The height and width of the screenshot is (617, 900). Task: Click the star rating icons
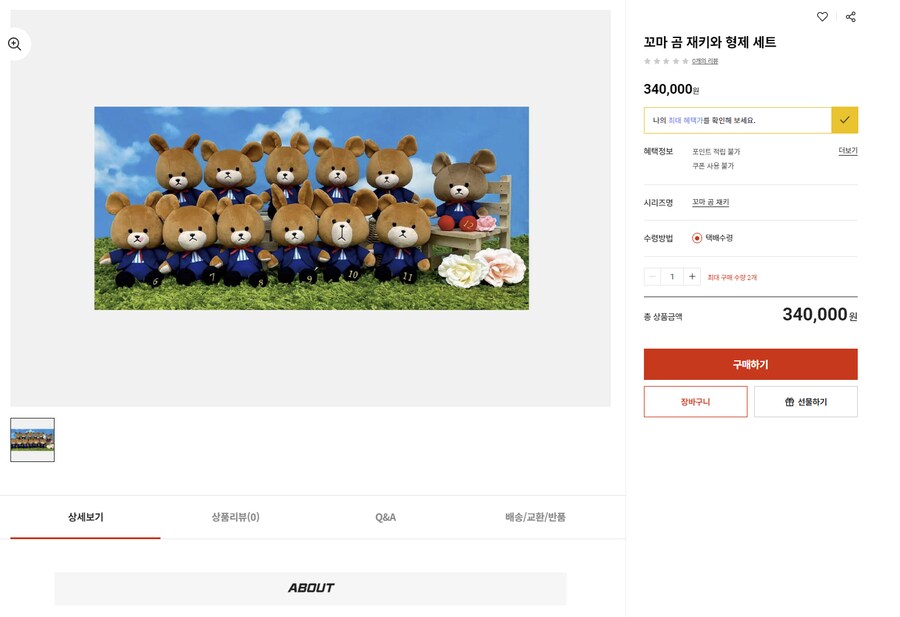(666, 62)
